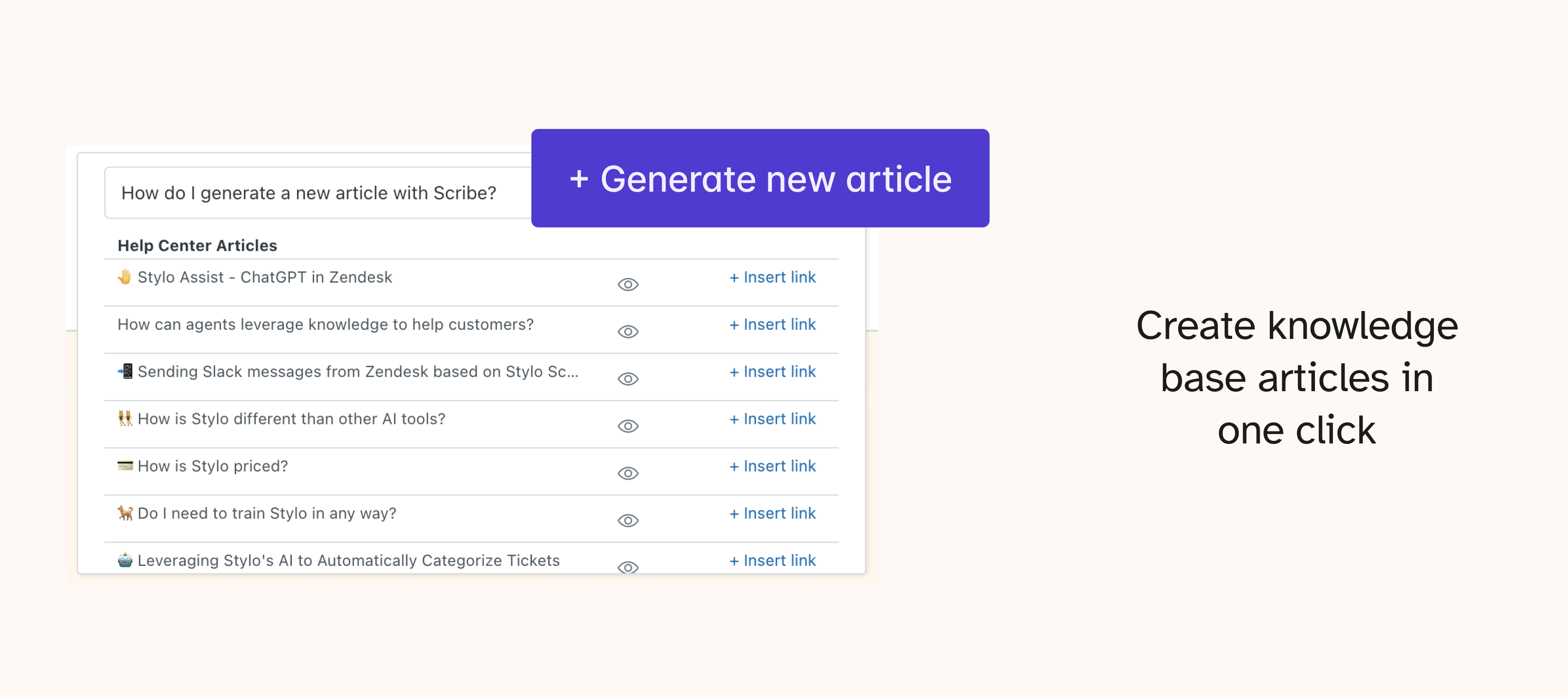Insert link for Sending Slack messages article
This screenshot has height=697, width=1568.
(772, 372)
